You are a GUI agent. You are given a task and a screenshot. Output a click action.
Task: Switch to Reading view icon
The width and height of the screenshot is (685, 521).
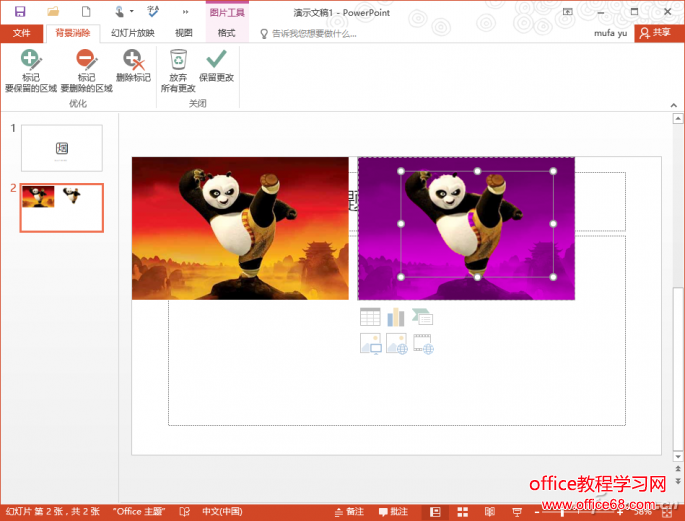[x=490, y=511]
